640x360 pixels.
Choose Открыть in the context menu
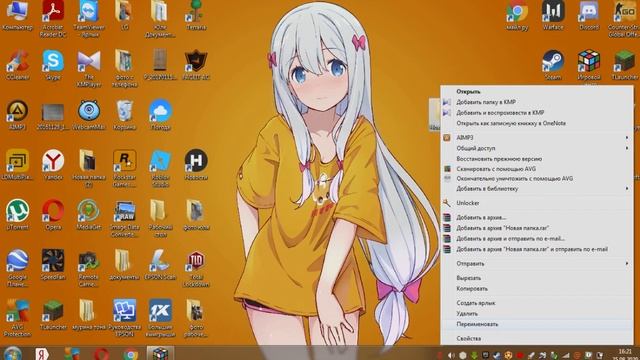[x=537, y=91]
